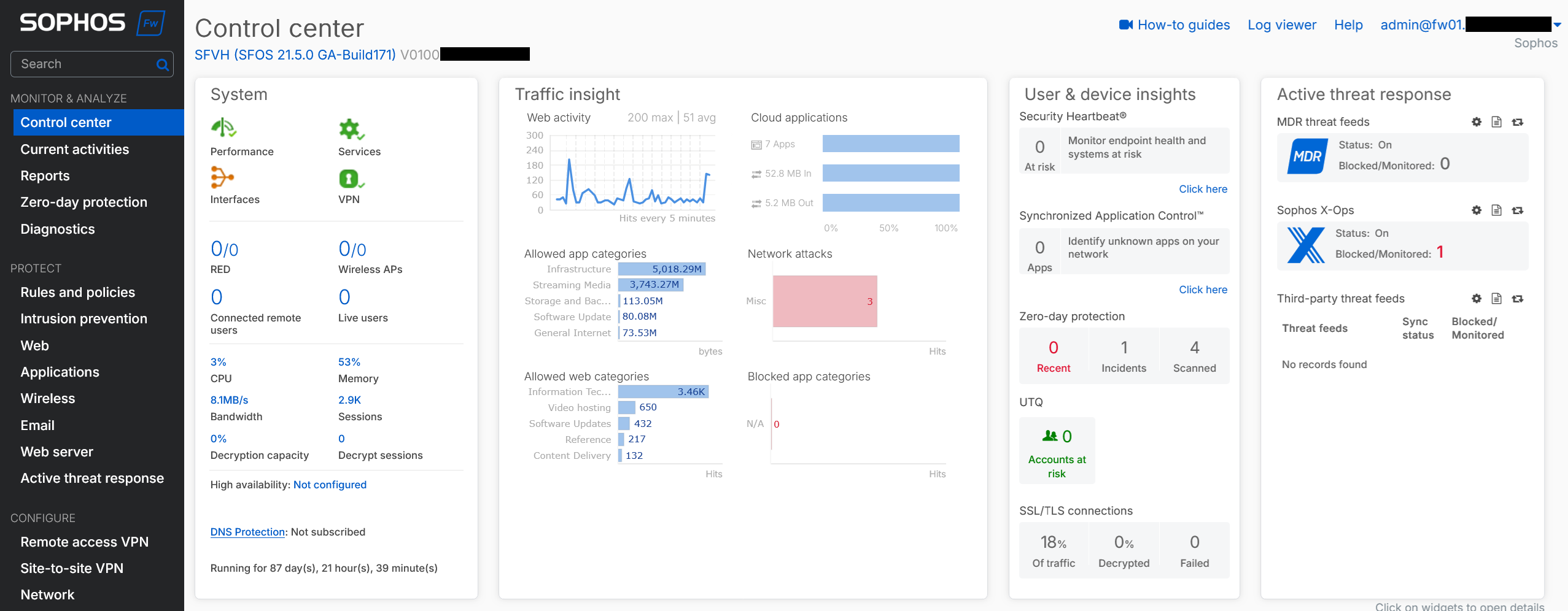Click the DNS Protection link
This screenshot has width=1568, height=611.
247,532
